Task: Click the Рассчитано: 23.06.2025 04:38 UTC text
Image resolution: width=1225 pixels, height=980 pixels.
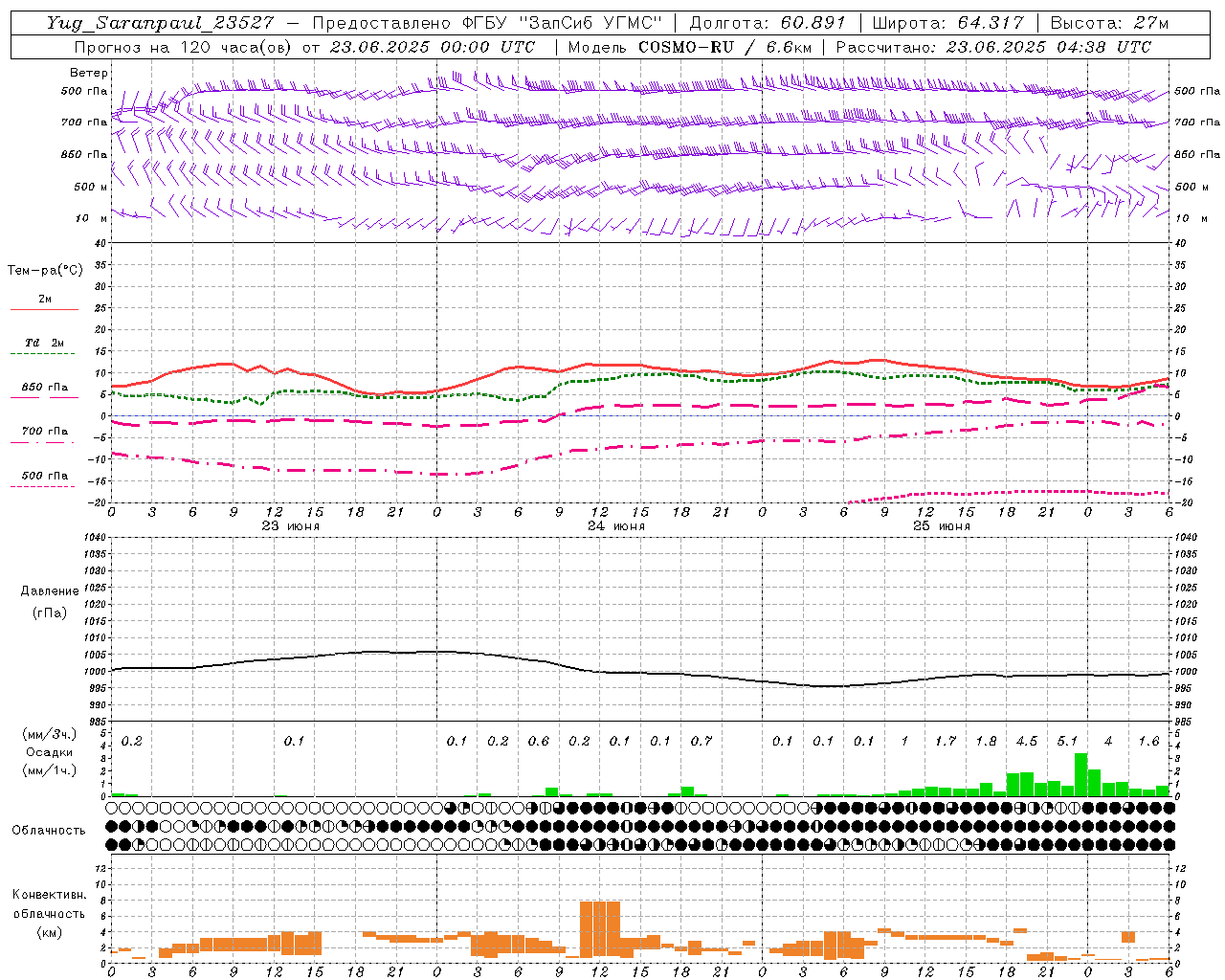Action: point(993,47)
